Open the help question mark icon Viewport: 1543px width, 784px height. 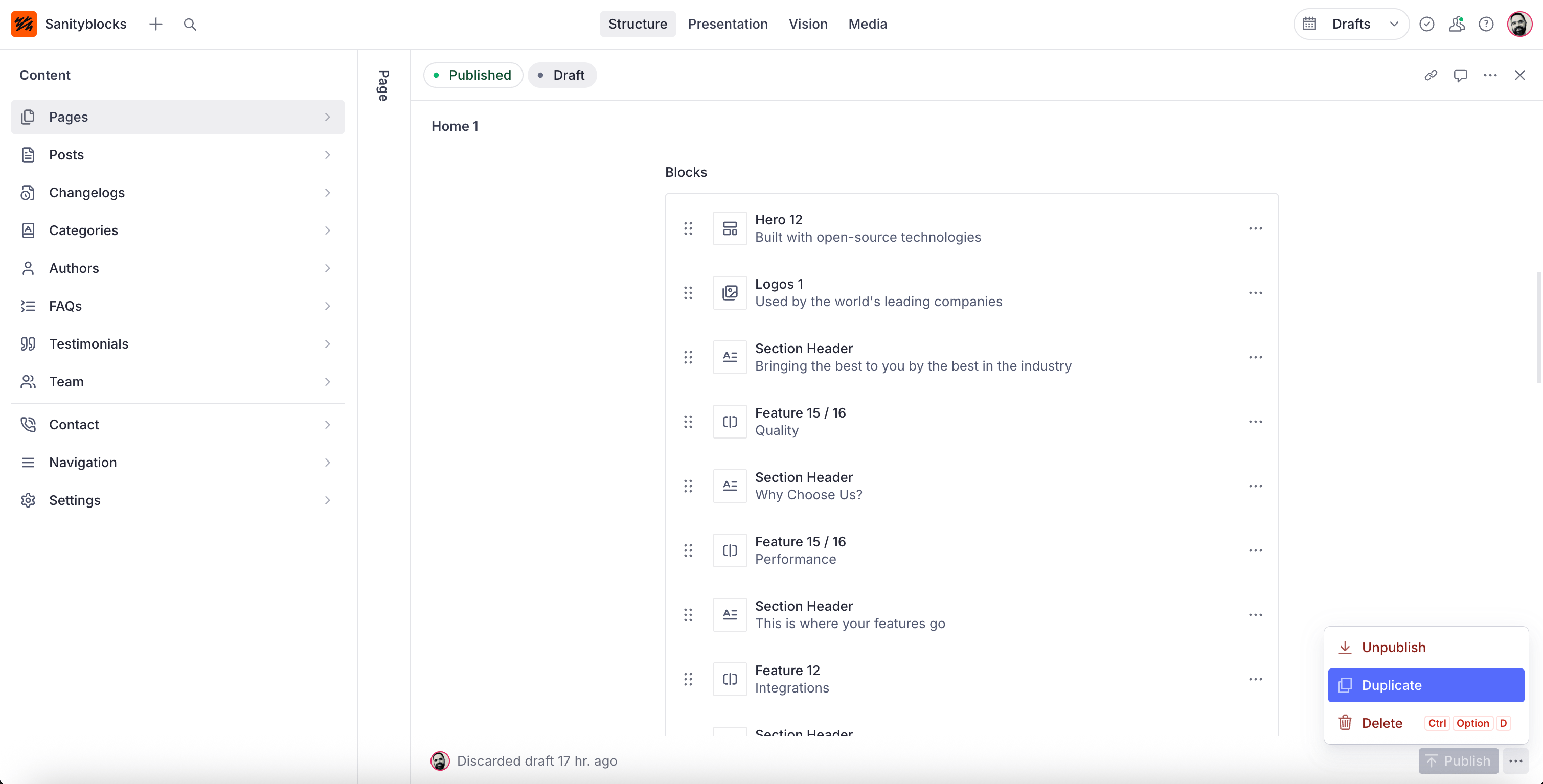tap(1486, 24)
